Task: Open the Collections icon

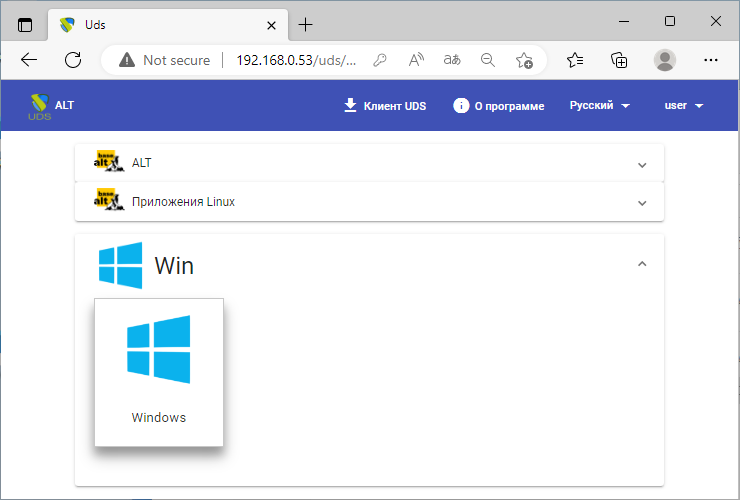Action: 619,60
